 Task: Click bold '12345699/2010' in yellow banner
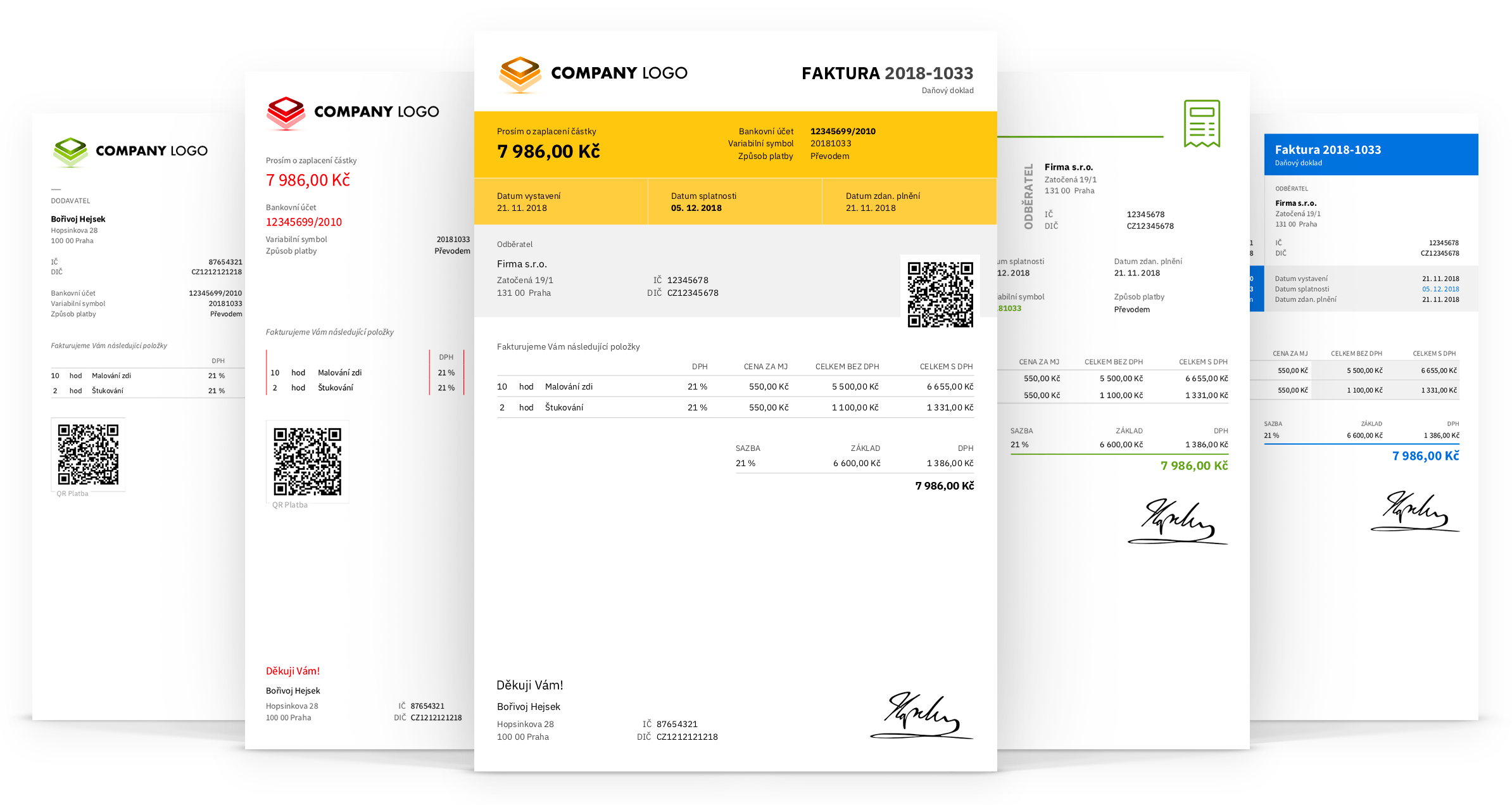pyautogui.click(x=843, y=132)
